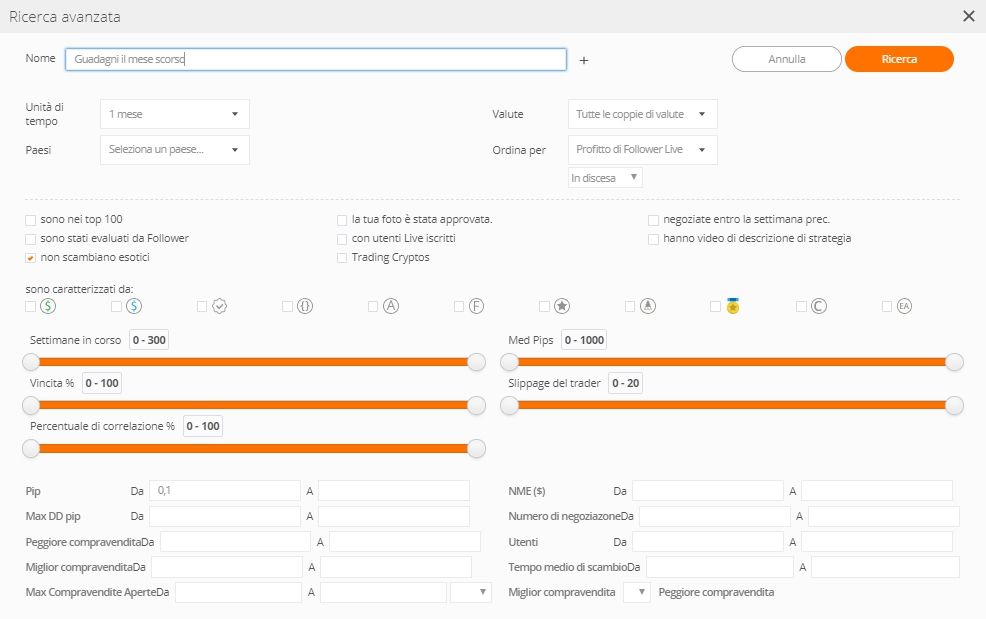This screenshot has width=986, height=619.
Task: Click the Pip 'Da' input field
Action: click(x=225, y=491)
